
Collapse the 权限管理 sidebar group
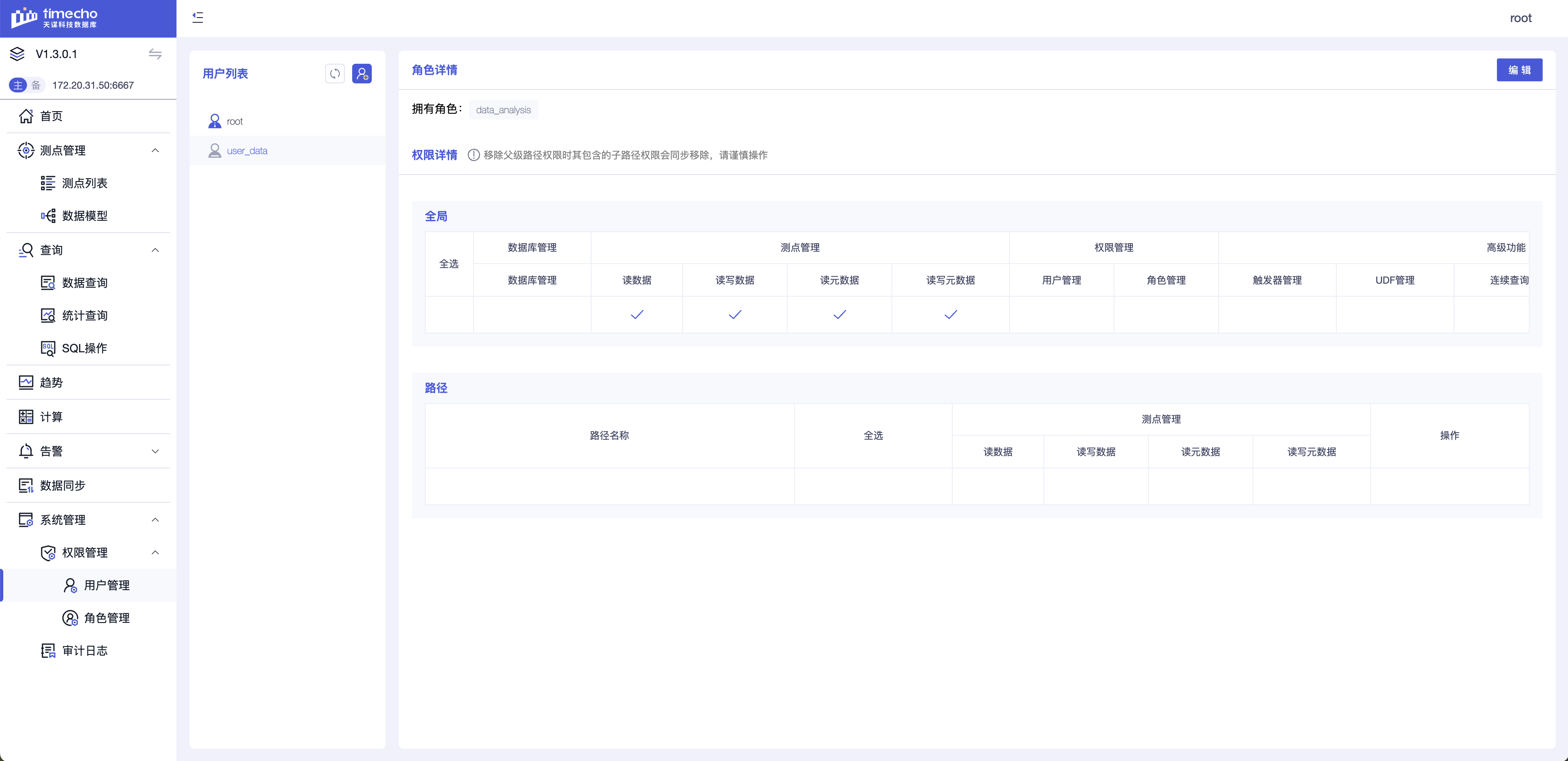tap(155, 553)
